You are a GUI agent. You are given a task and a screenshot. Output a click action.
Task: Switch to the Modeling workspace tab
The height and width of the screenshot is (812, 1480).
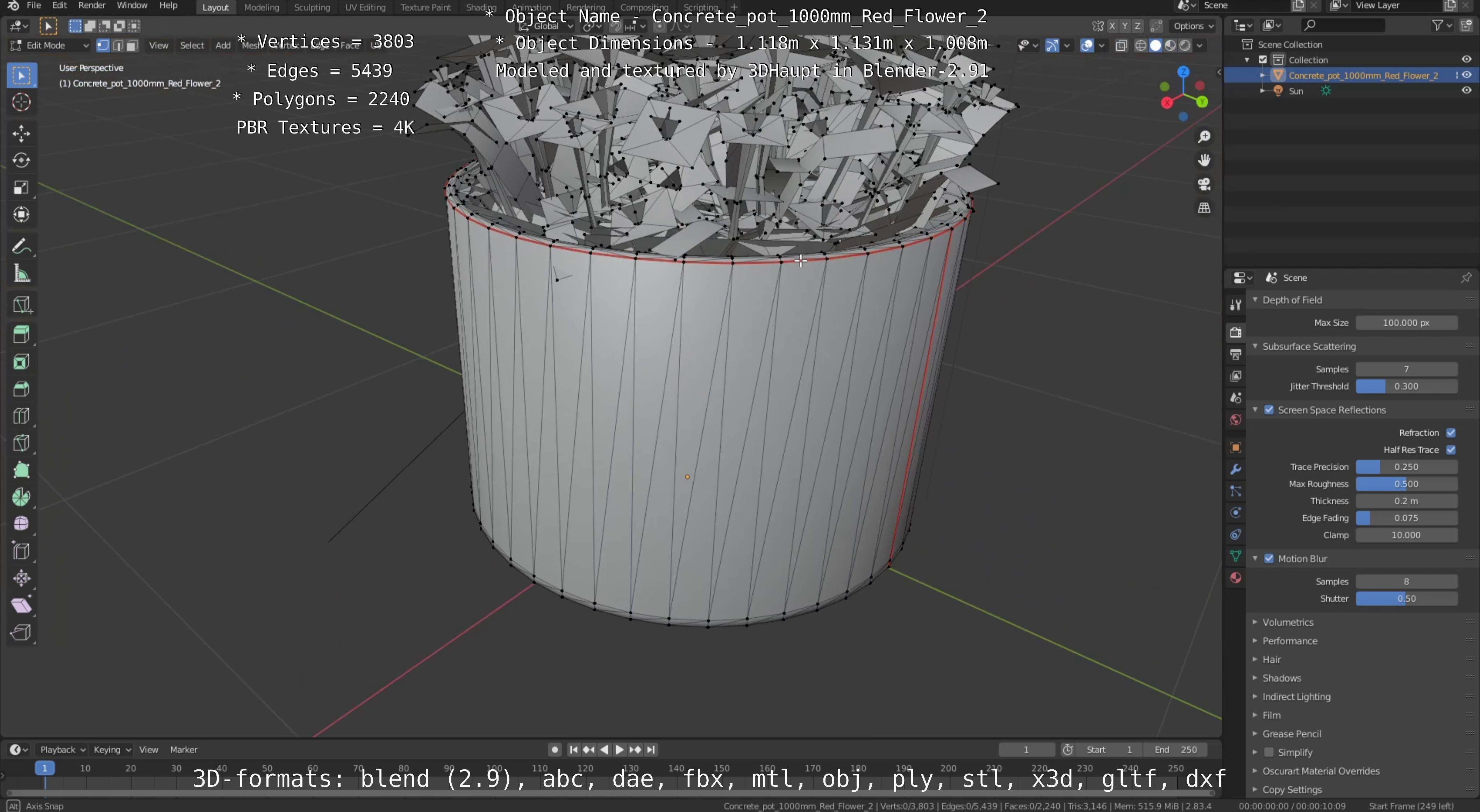[x=262, y=7]
